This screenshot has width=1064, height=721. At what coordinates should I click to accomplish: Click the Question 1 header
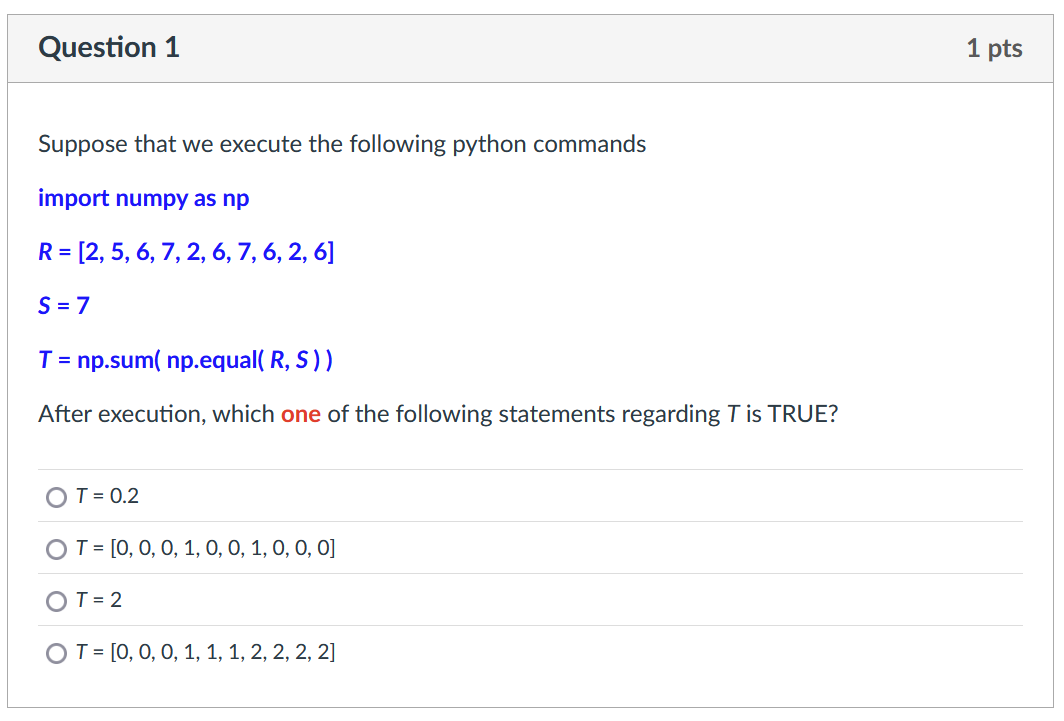pyautogui.click(x=109, y=47)
